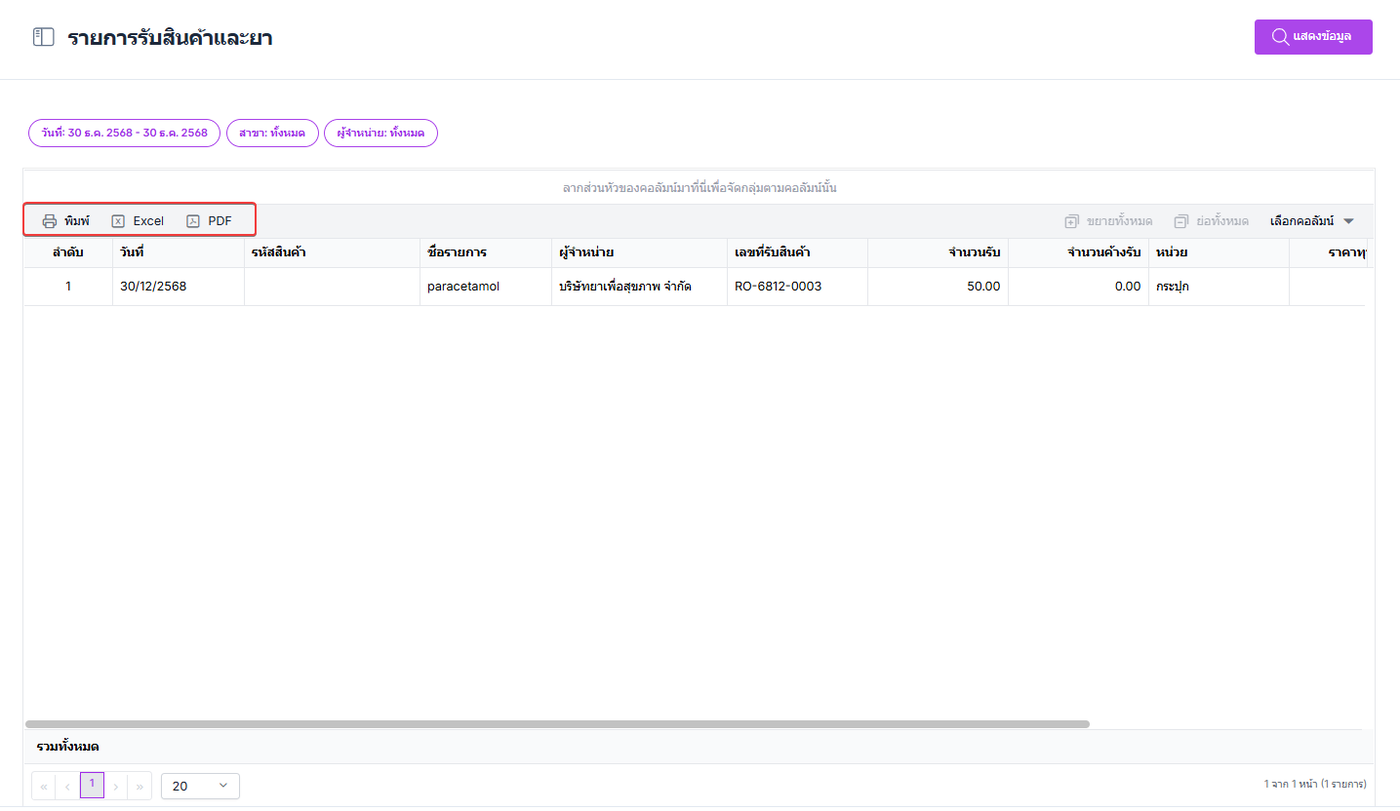The height and width of the screenshot is (811, 1400).
Task: Sort by the จำนวนรับ column header
Action: [938, 253]
